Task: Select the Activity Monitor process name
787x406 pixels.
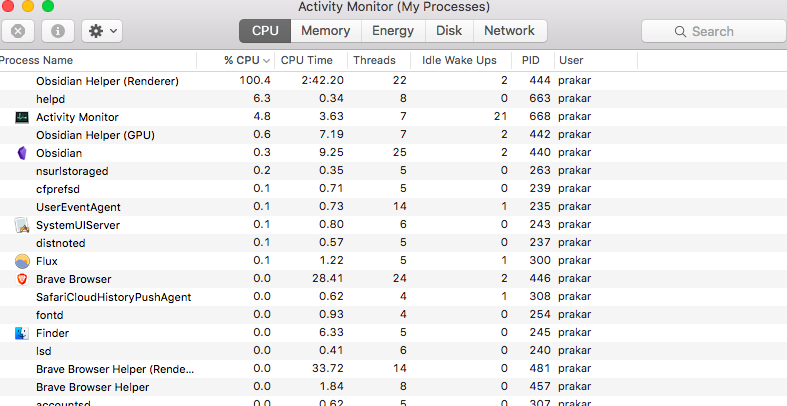Action: pos(77,117)
